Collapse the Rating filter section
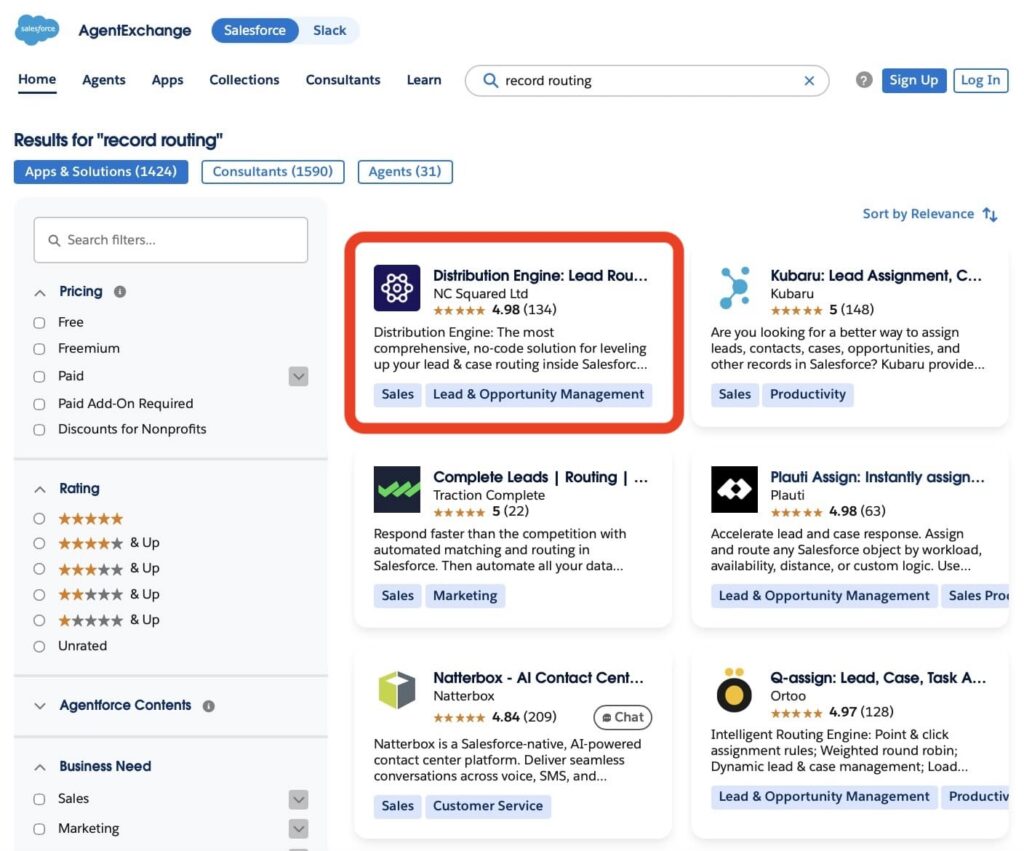 click(40, 489)
